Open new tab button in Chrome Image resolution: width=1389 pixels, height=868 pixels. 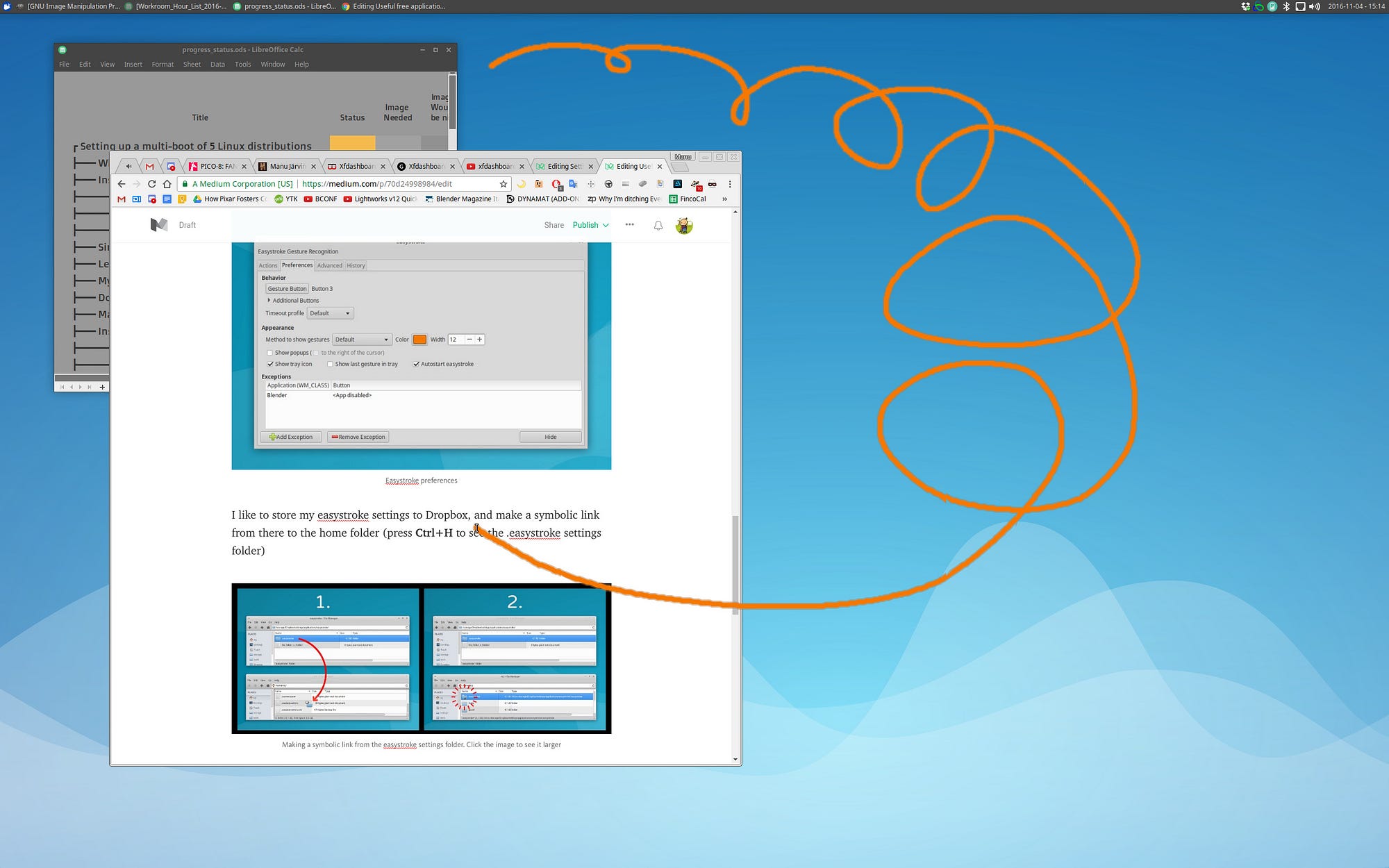(680, 167)
